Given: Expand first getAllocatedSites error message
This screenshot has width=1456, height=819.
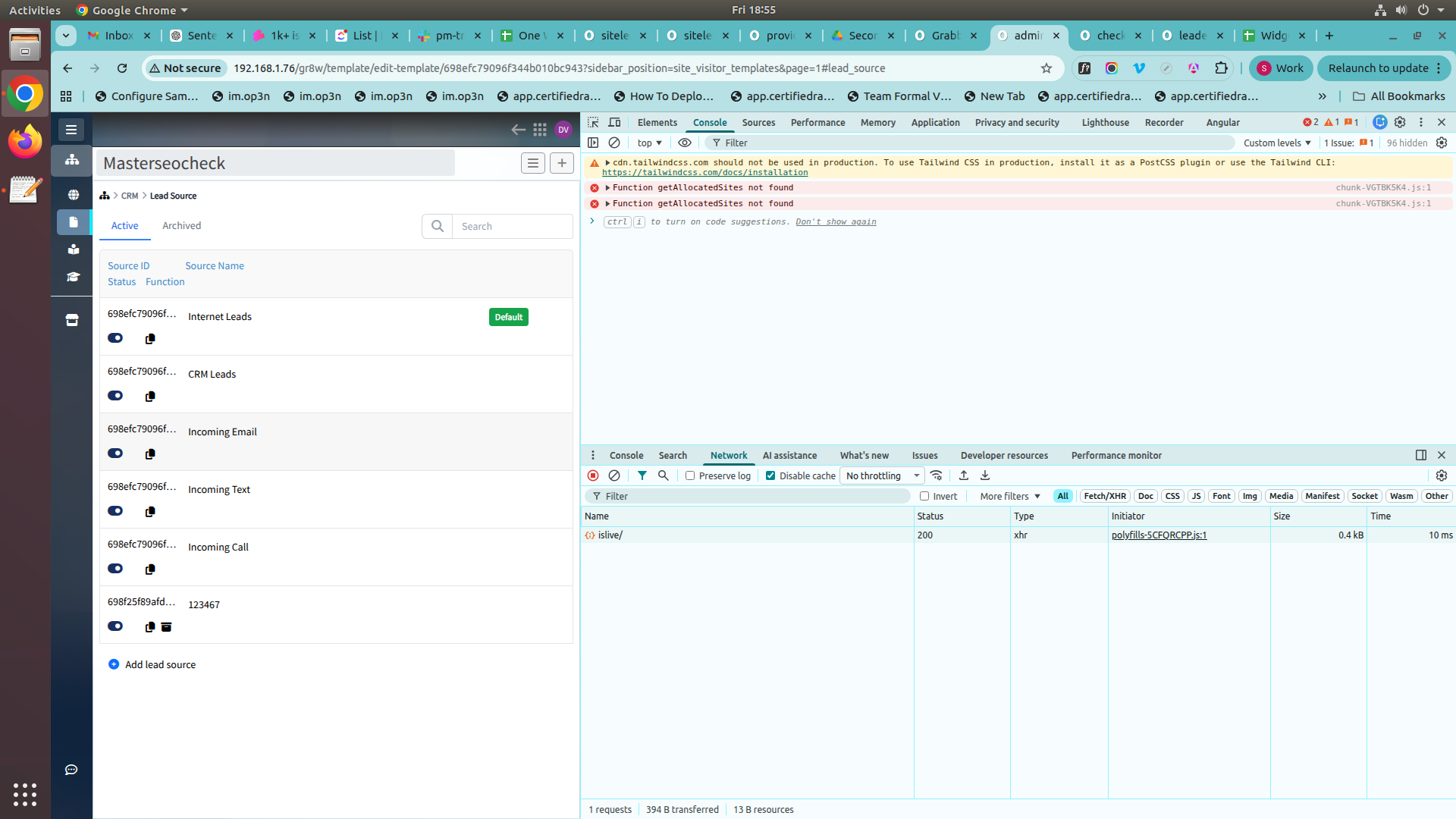Looking at the screenshot, I should point(607,187).
